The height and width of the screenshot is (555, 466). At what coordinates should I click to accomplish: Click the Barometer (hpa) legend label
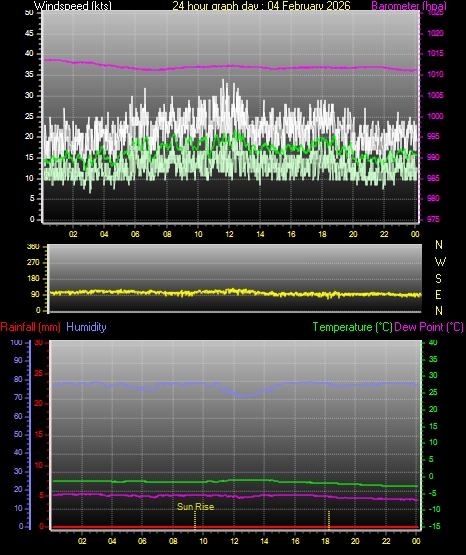[409, 6]
